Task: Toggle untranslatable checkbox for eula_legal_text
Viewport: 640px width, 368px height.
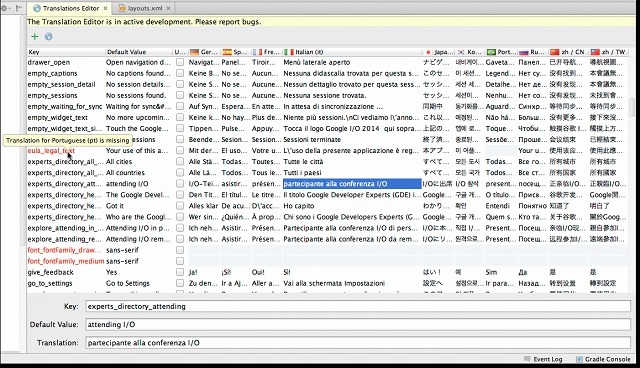Action: [x=180, y=151]
